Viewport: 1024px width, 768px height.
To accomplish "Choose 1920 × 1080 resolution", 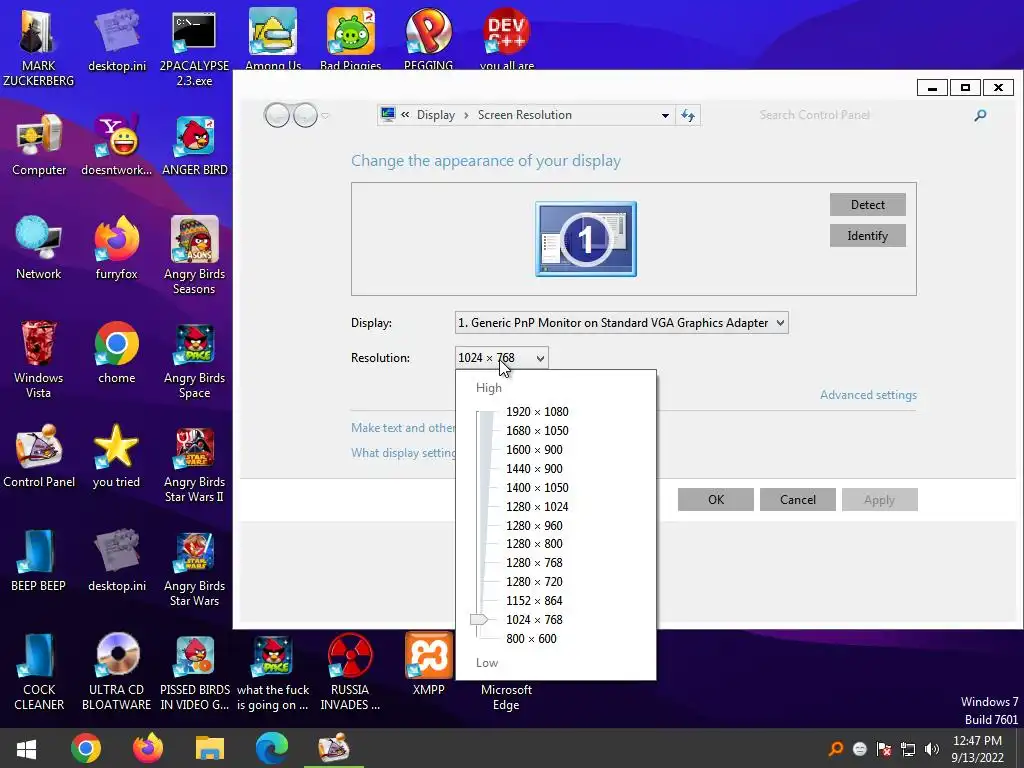I will point(537,411).
